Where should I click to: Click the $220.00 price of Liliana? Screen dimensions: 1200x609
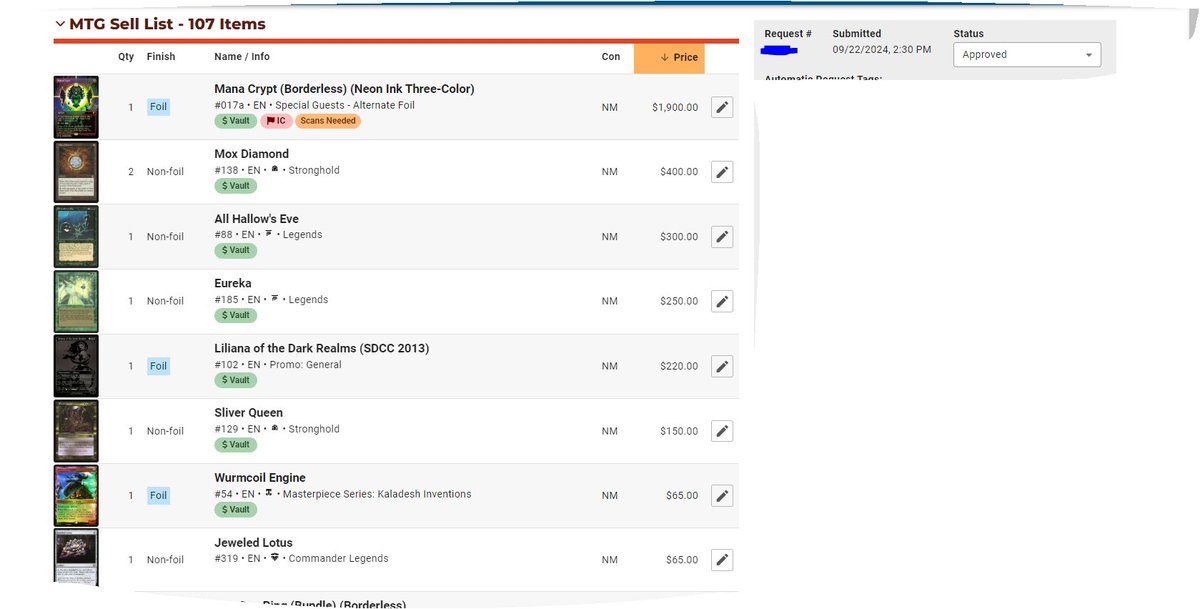pos(679,366)
